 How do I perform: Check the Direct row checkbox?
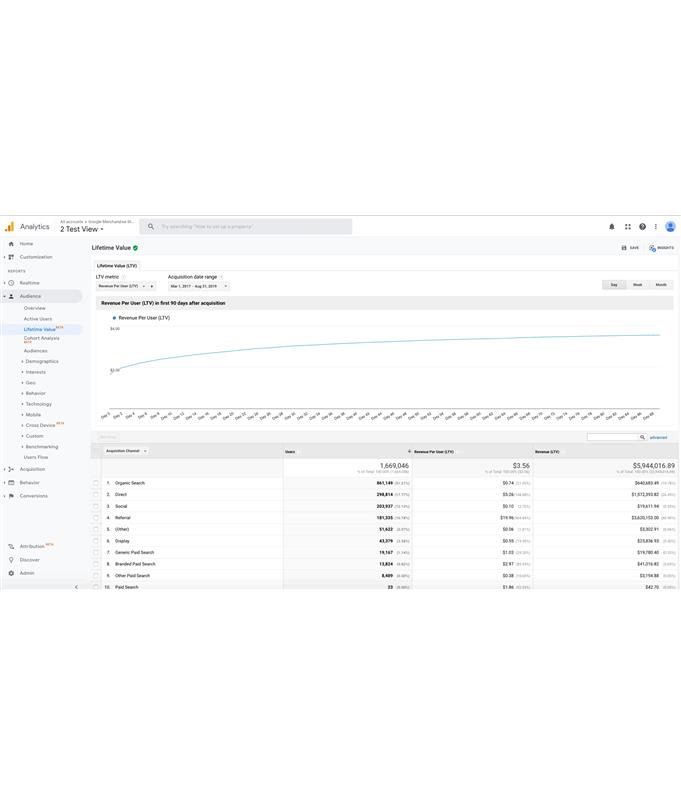[x=96, y=494]
